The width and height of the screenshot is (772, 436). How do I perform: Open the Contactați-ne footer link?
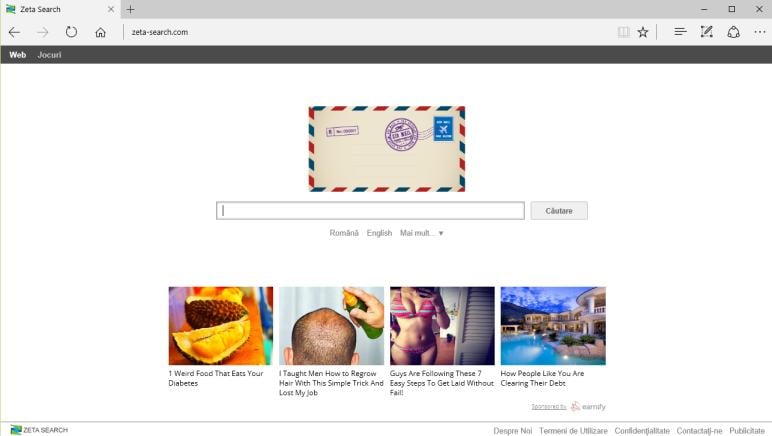(x=699, y=431)
